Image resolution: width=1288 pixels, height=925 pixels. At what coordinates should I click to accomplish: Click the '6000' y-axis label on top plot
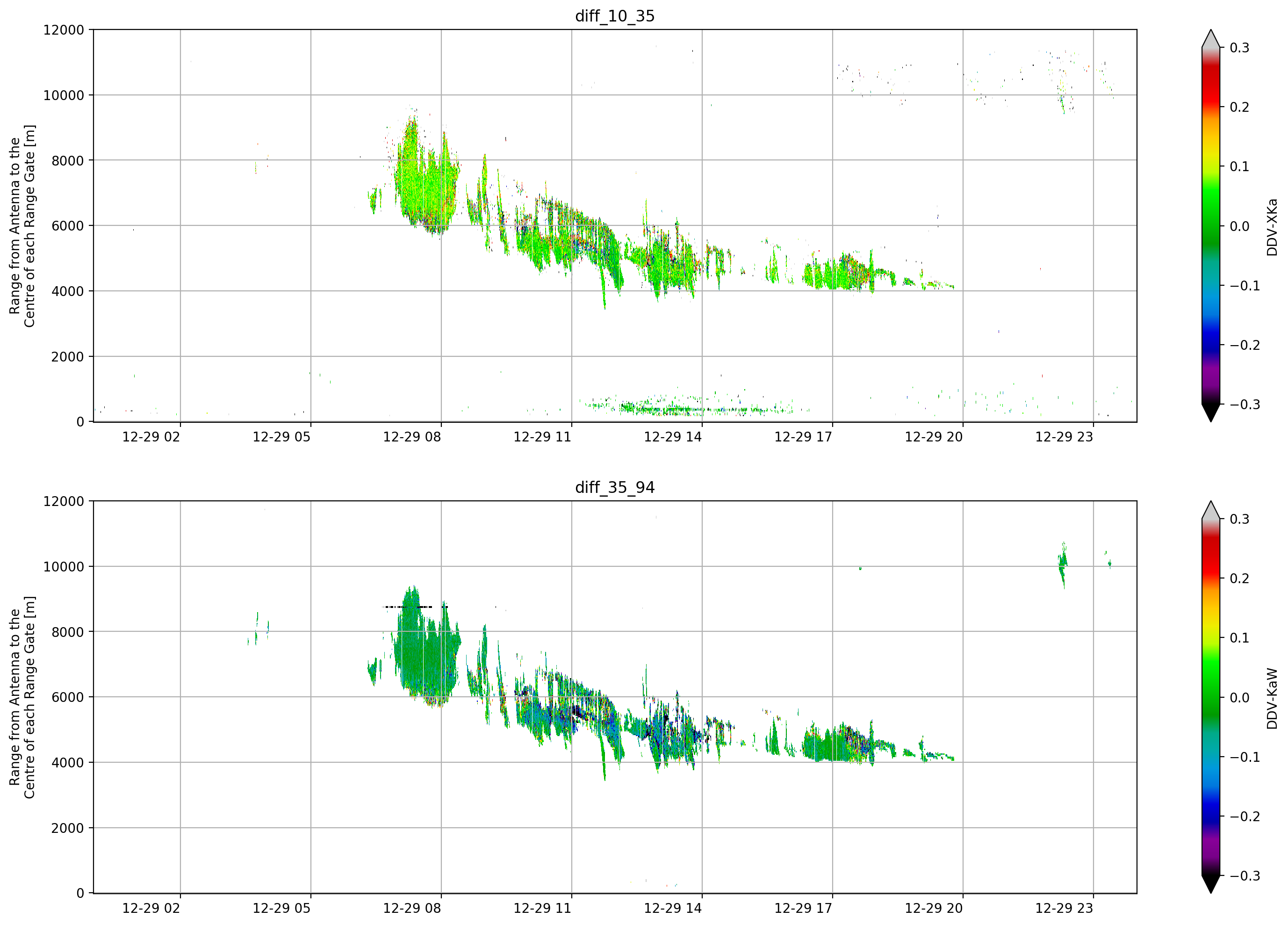click(68, 226)
